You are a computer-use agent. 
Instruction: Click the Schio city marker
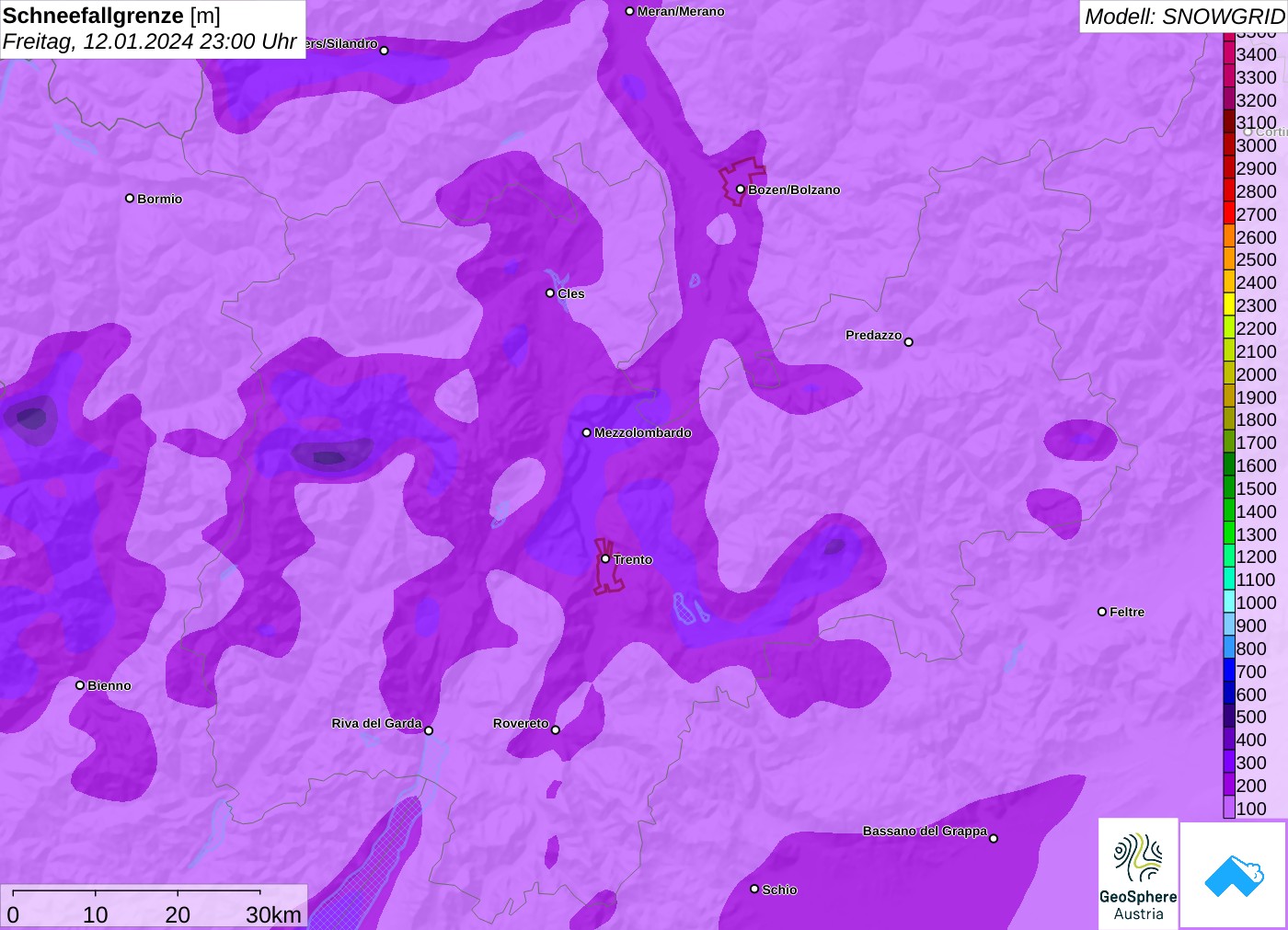(754, 889)
